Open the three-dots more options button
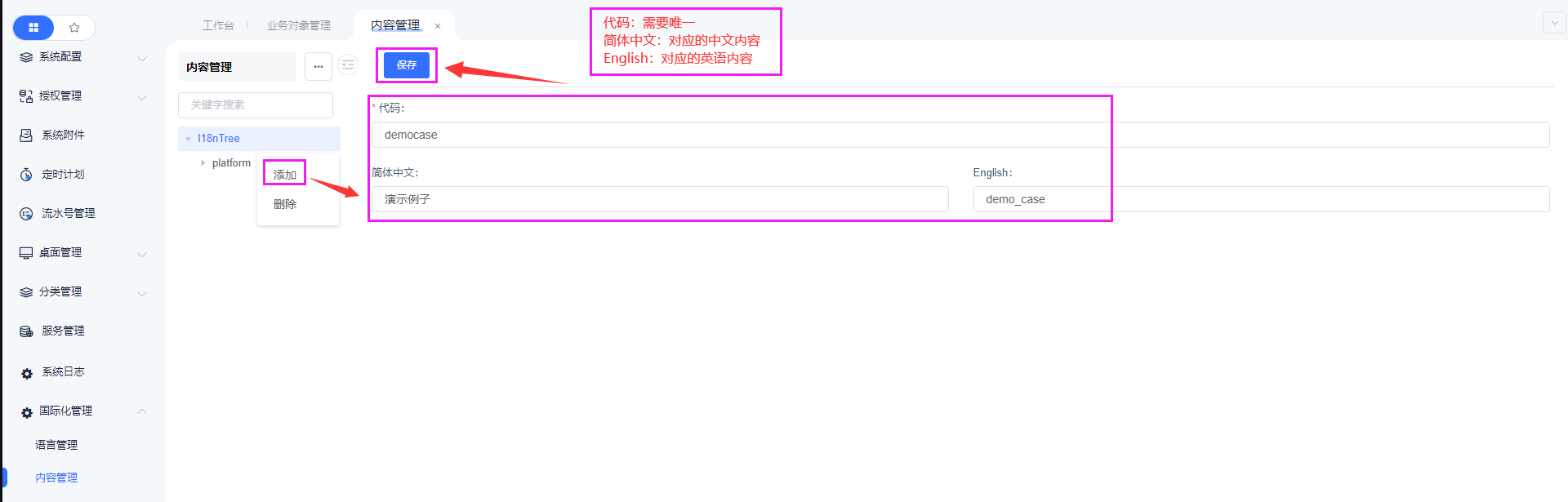Viewport: 1568px width, 502px height. coord(318,67)
